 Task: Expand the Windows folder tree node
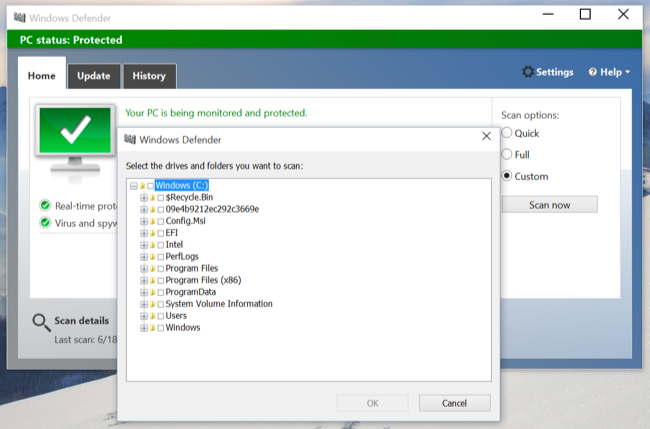[x=144, y=328]
